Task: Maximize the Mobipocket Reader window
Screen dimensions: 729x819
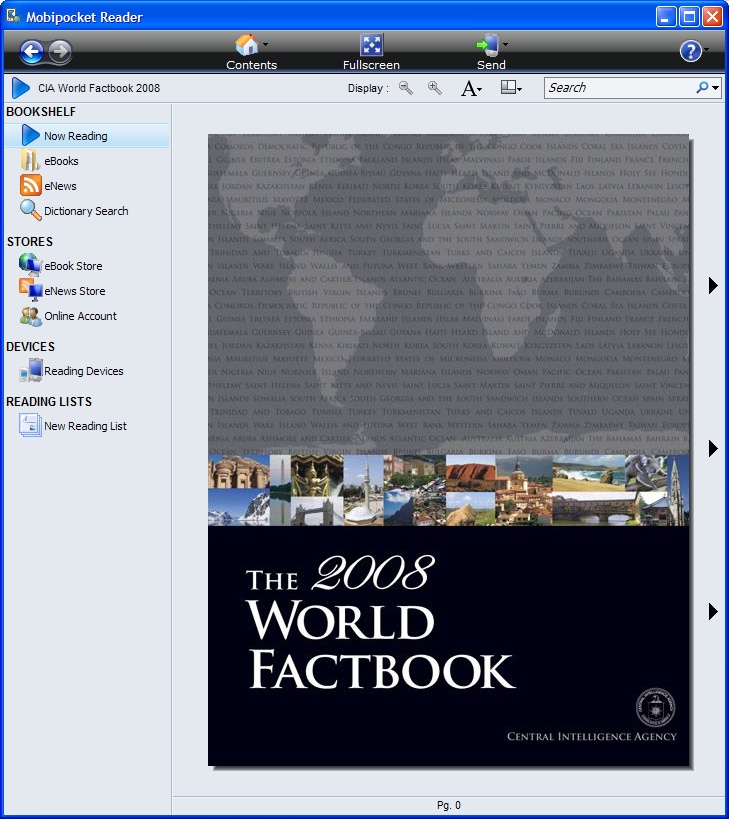Action: (689, 17)
